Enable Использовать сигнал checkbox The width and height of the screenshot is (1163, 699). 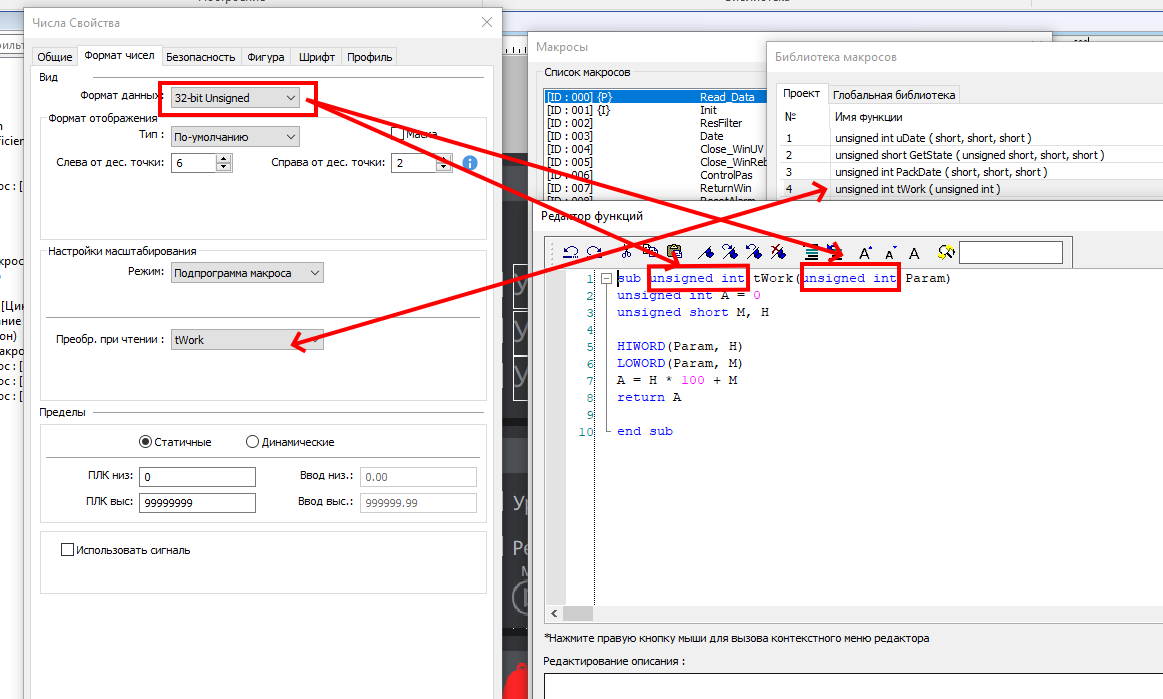67,550
